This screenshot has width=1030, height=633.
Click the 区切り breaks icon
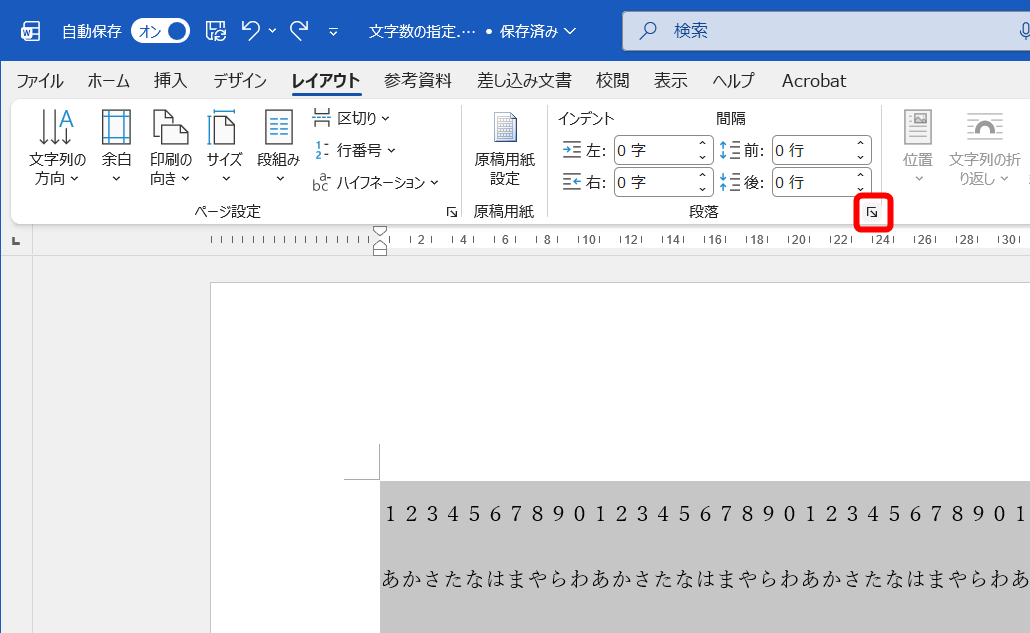pyautogui.click(x=321, y=118)
